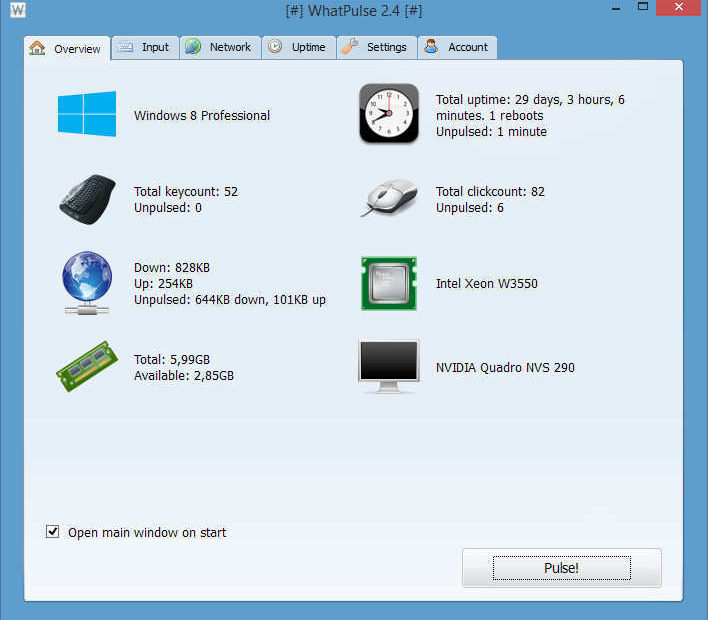This screenshot has height=620, width=708.
Task: Click the Total uptime 29 days text
Action: point(530,107)
